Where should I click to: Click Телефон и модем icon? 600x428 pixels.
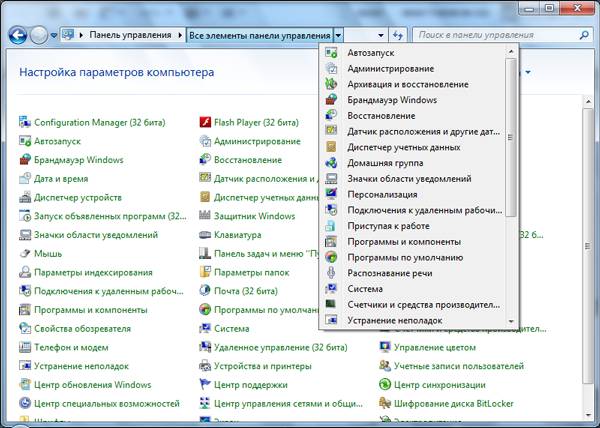25,347
